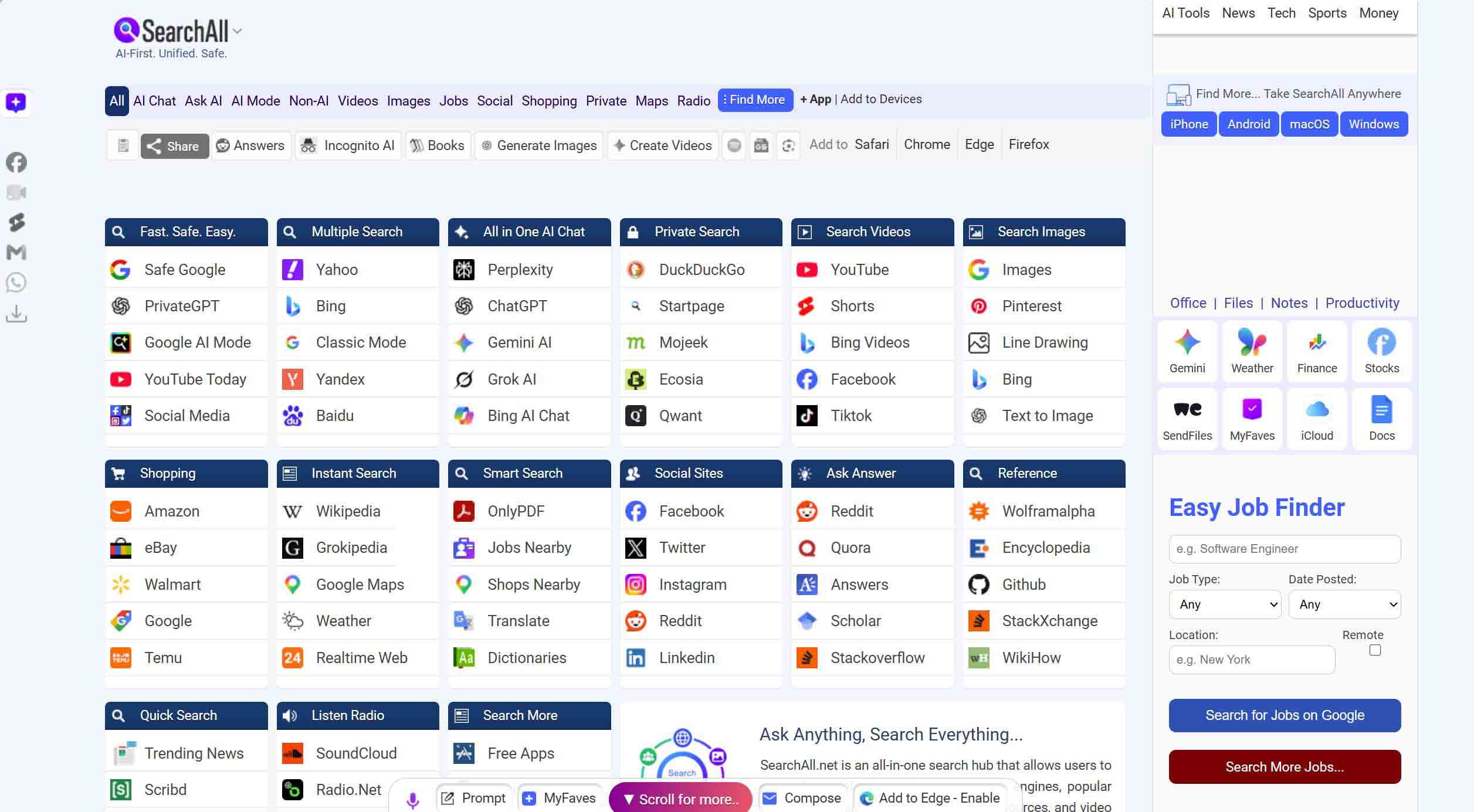
Task: Click the Facebook icon in left sidebar
Action: tap(16, 162)
